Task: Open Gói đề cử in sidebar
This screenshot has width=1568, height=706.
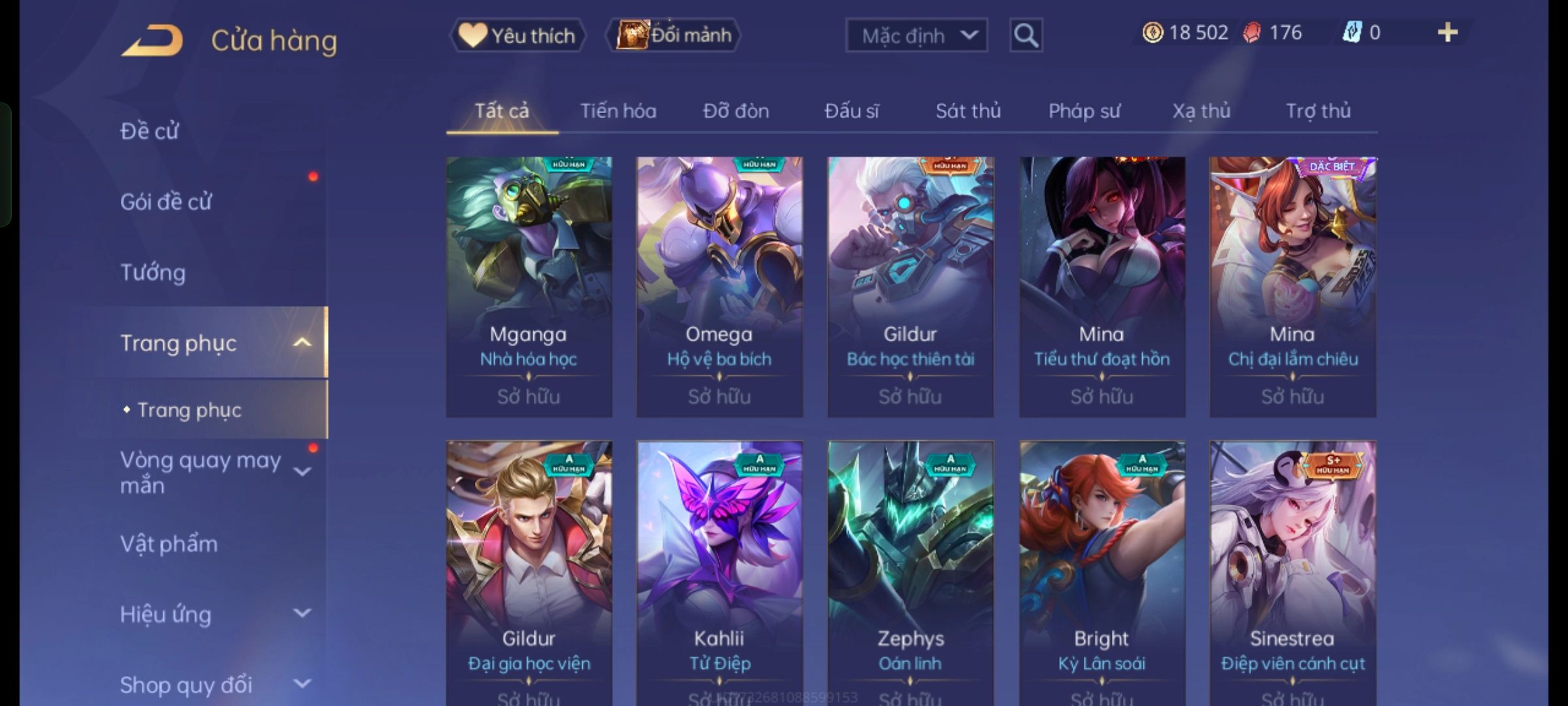Action: [x=166, y=201]
